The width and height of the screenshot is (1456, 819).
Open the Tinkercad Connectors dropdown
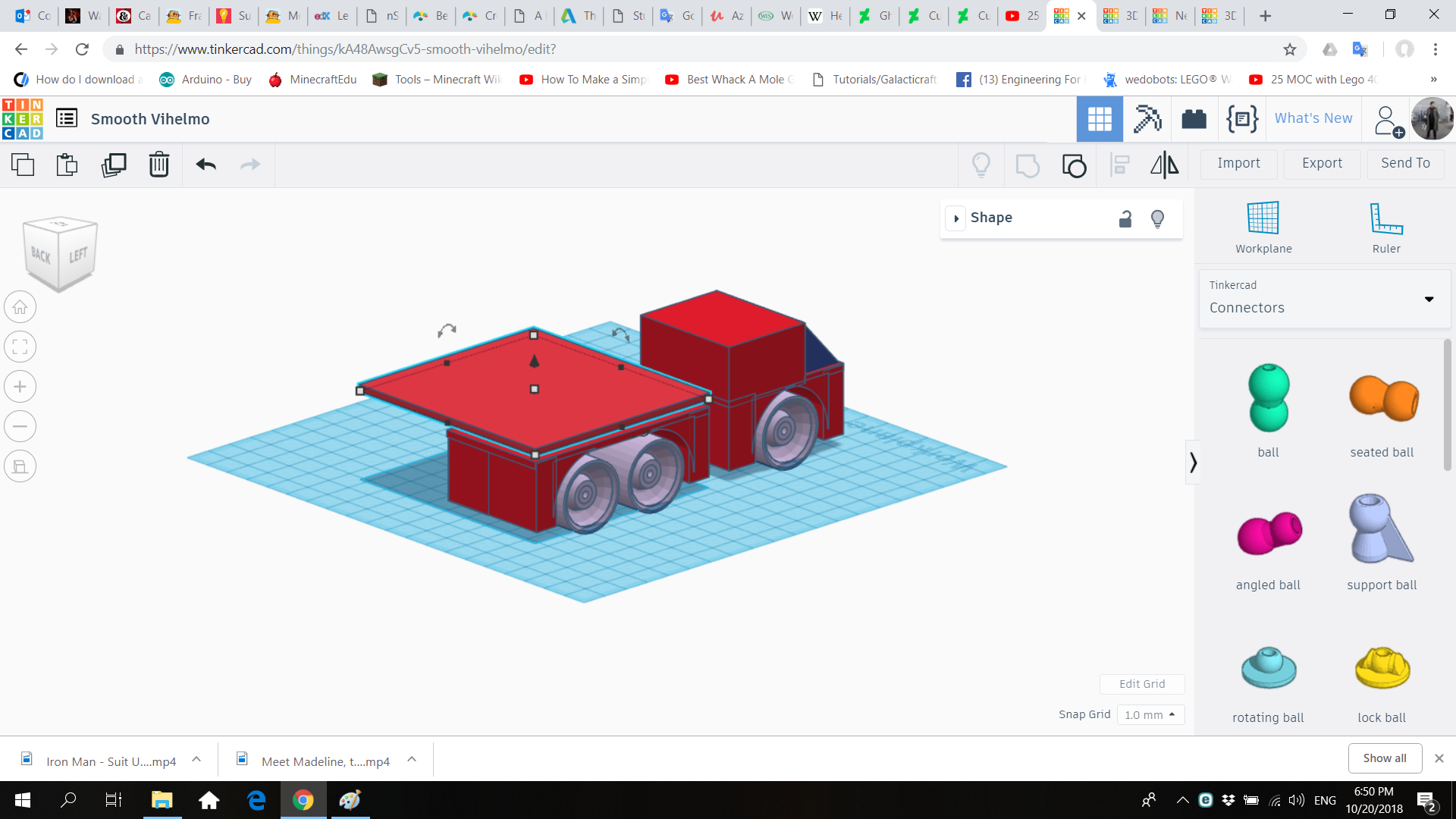1323,299
